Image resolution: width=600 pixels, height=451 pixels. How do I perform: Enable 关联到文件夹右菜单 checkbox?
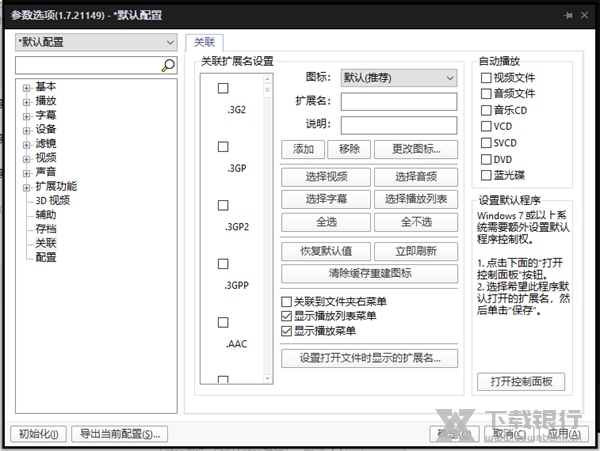tap(287, 301)
